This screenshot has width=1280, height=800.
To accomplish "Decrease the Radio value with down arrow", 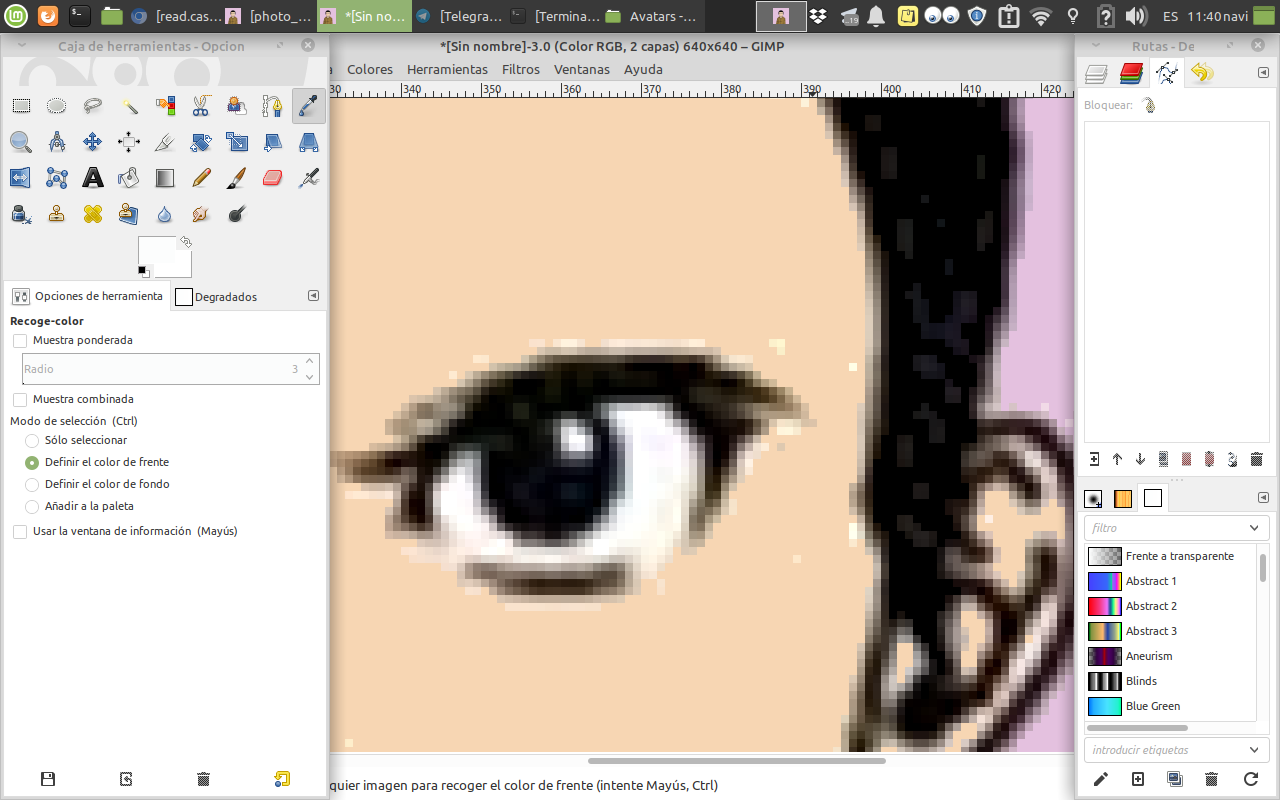I will [x=310, y=376].
